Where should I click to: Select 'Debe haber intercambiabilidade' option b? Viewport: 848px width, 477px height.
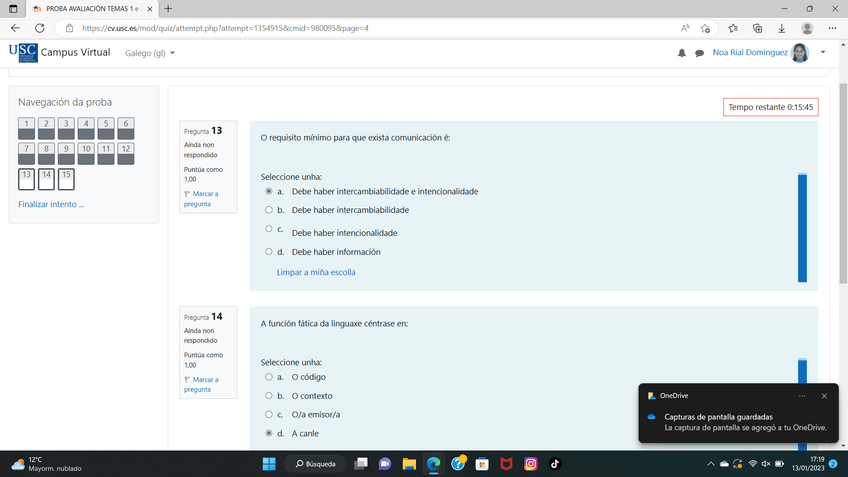(269, 210)
